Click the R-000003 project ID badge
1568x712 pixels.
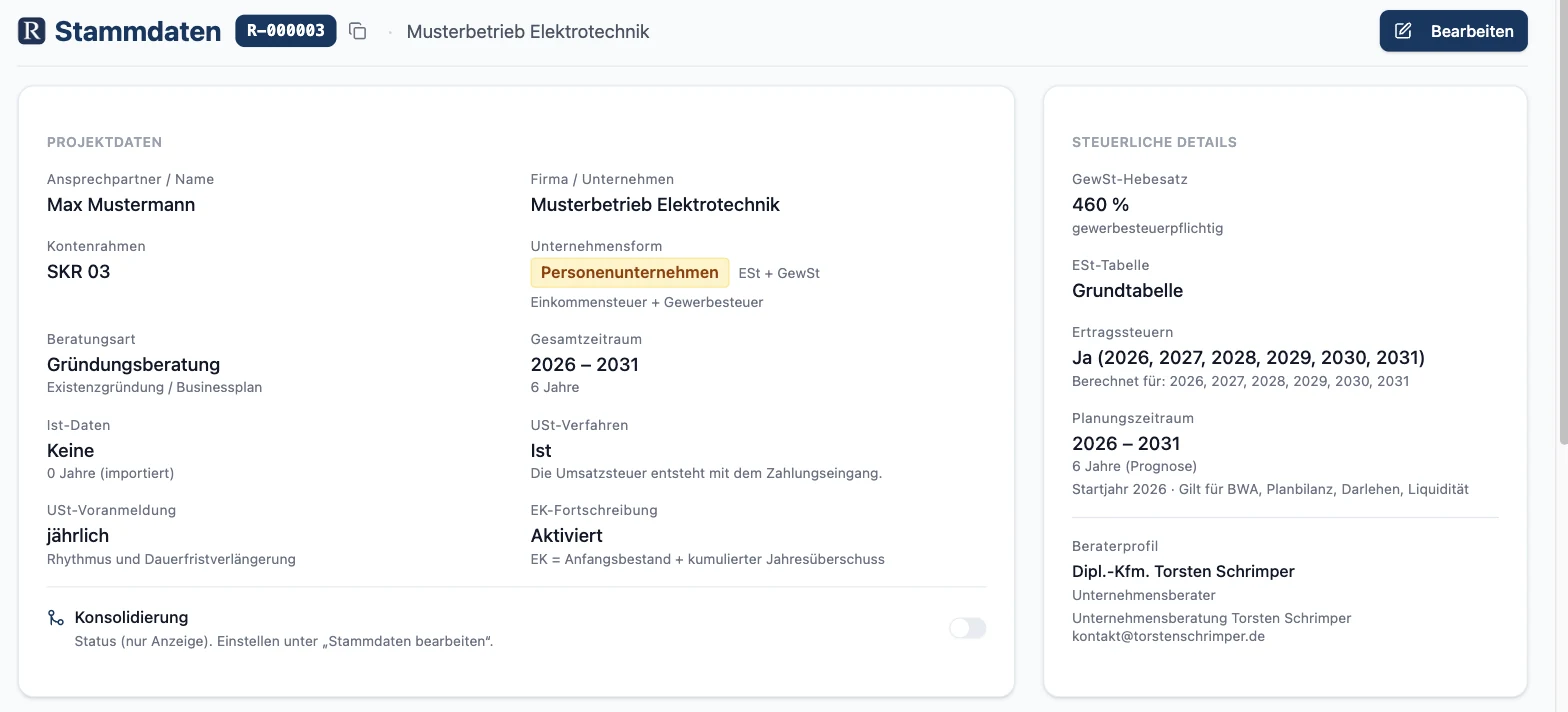(x=286, y=31)
